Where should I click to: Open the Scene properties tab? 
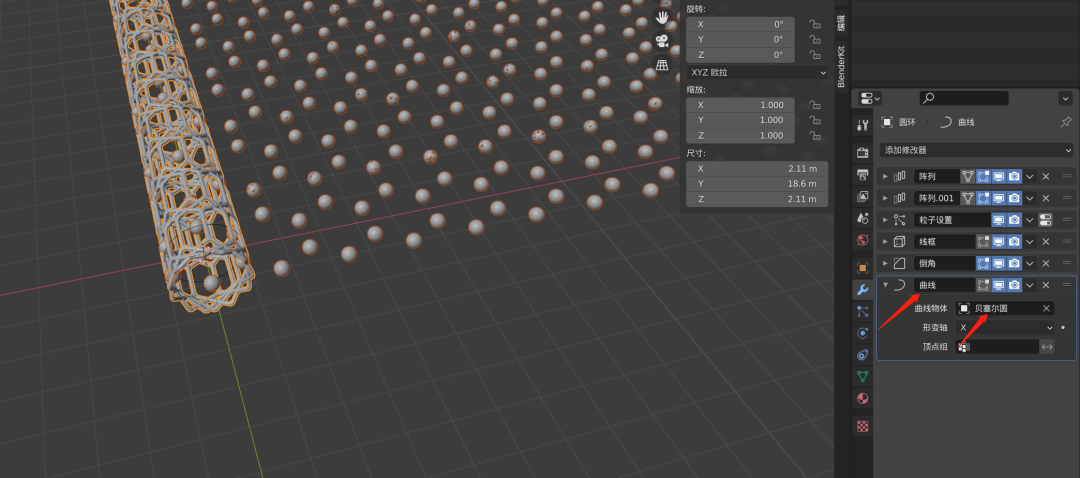click(x=862, y=218)
